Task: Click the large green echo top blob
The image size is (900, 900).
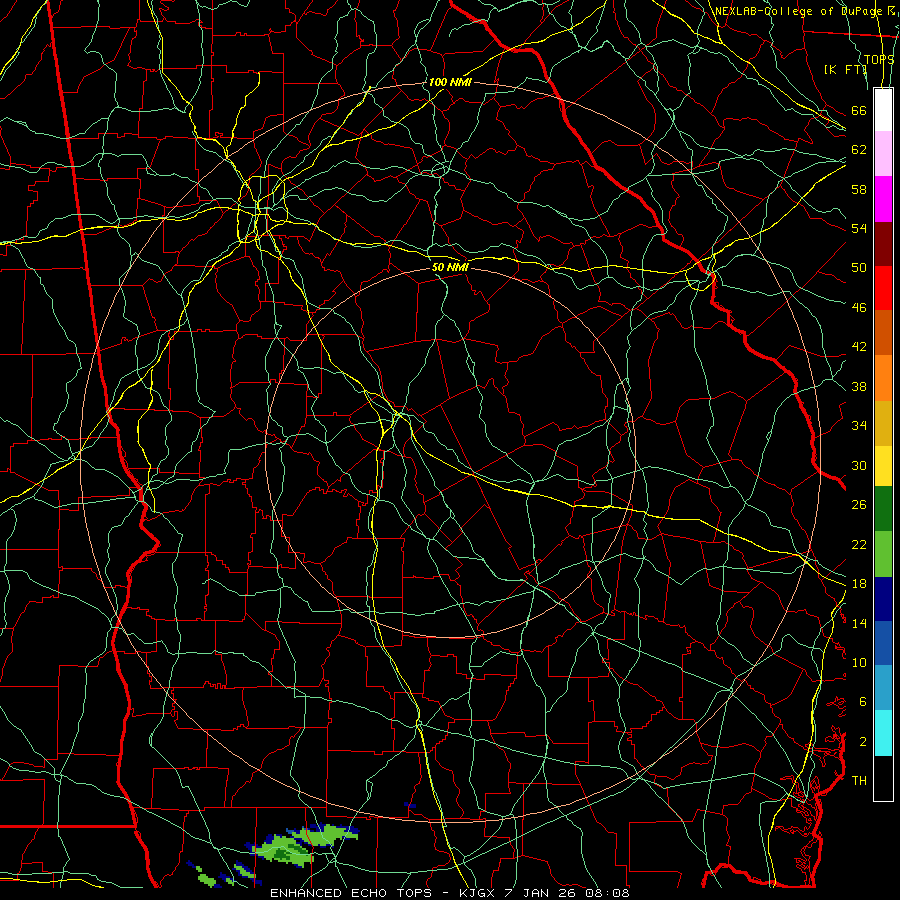Action: point(301,844)
